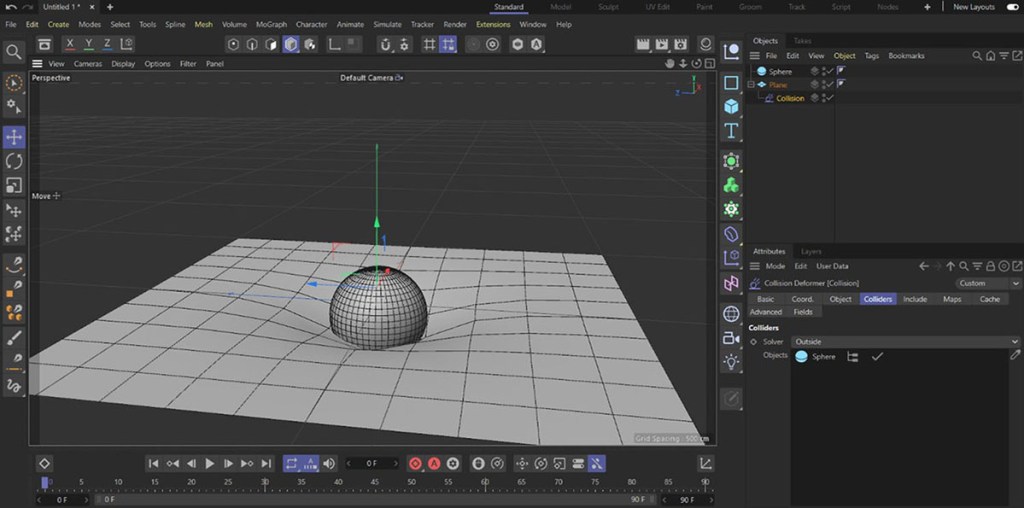This screenshot has height=508, width=1024.
Task: Toggle the Sphere collider checkmark in Objects list
Action: [x=877, y=356]
